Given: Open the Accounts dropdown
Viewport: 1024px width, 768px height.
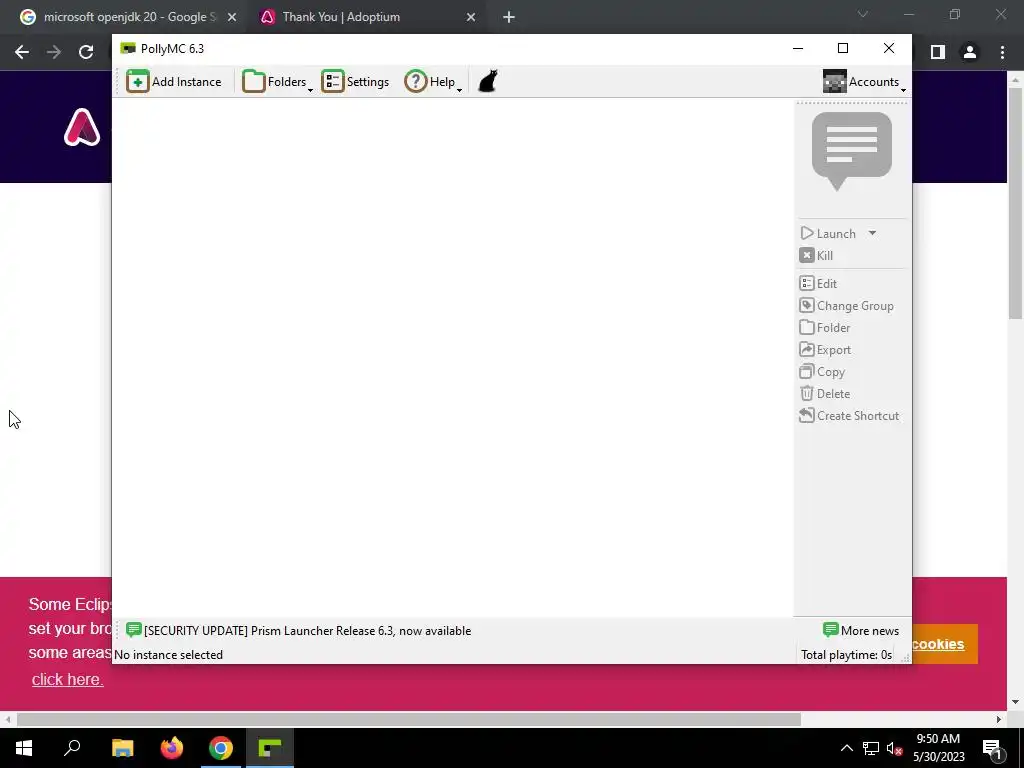Looking at the screenshot, I should pyautogui.click(x=864, y=82).
